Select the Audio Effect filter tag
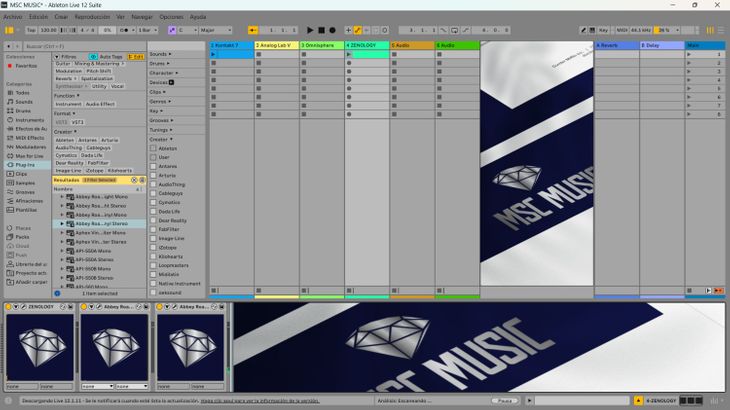 tap(100, 104)
